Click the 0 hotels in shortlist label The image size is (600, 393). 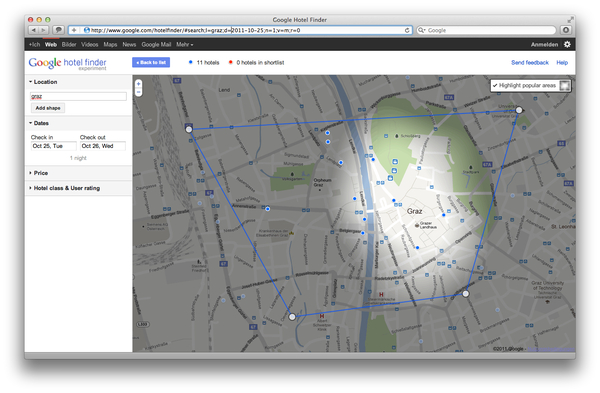pos(260,62)
